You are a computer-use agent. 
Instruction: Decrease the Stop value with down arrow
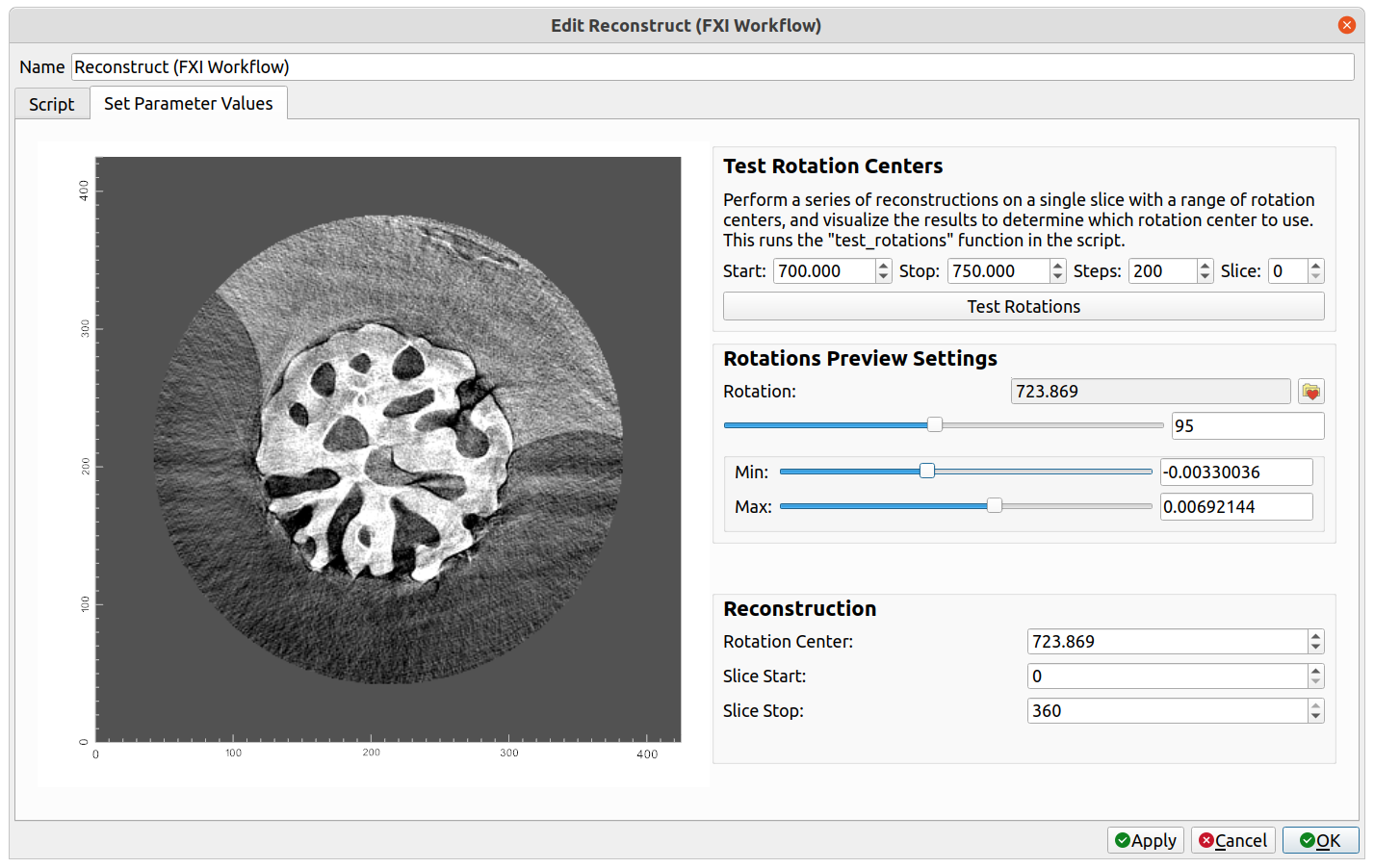1058,277
